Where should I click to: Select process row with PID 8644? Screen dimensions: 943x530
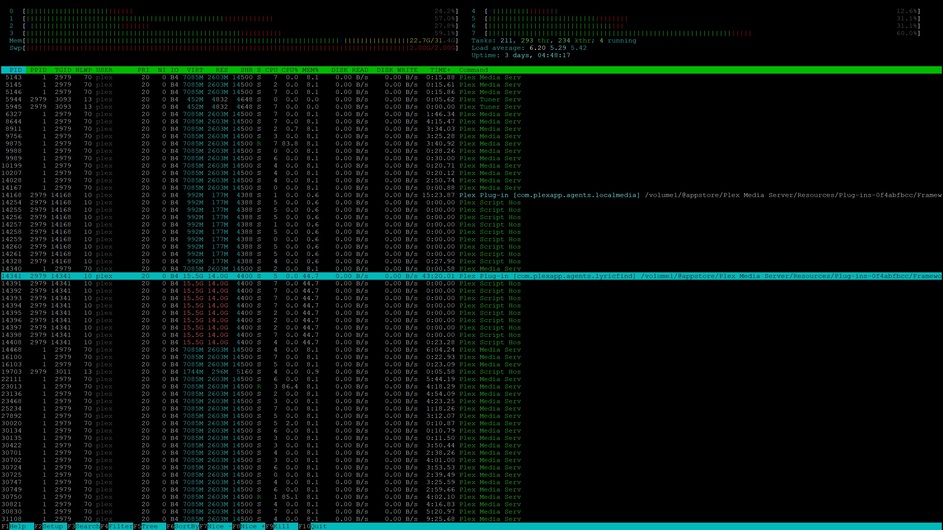[x=472, y=122]
